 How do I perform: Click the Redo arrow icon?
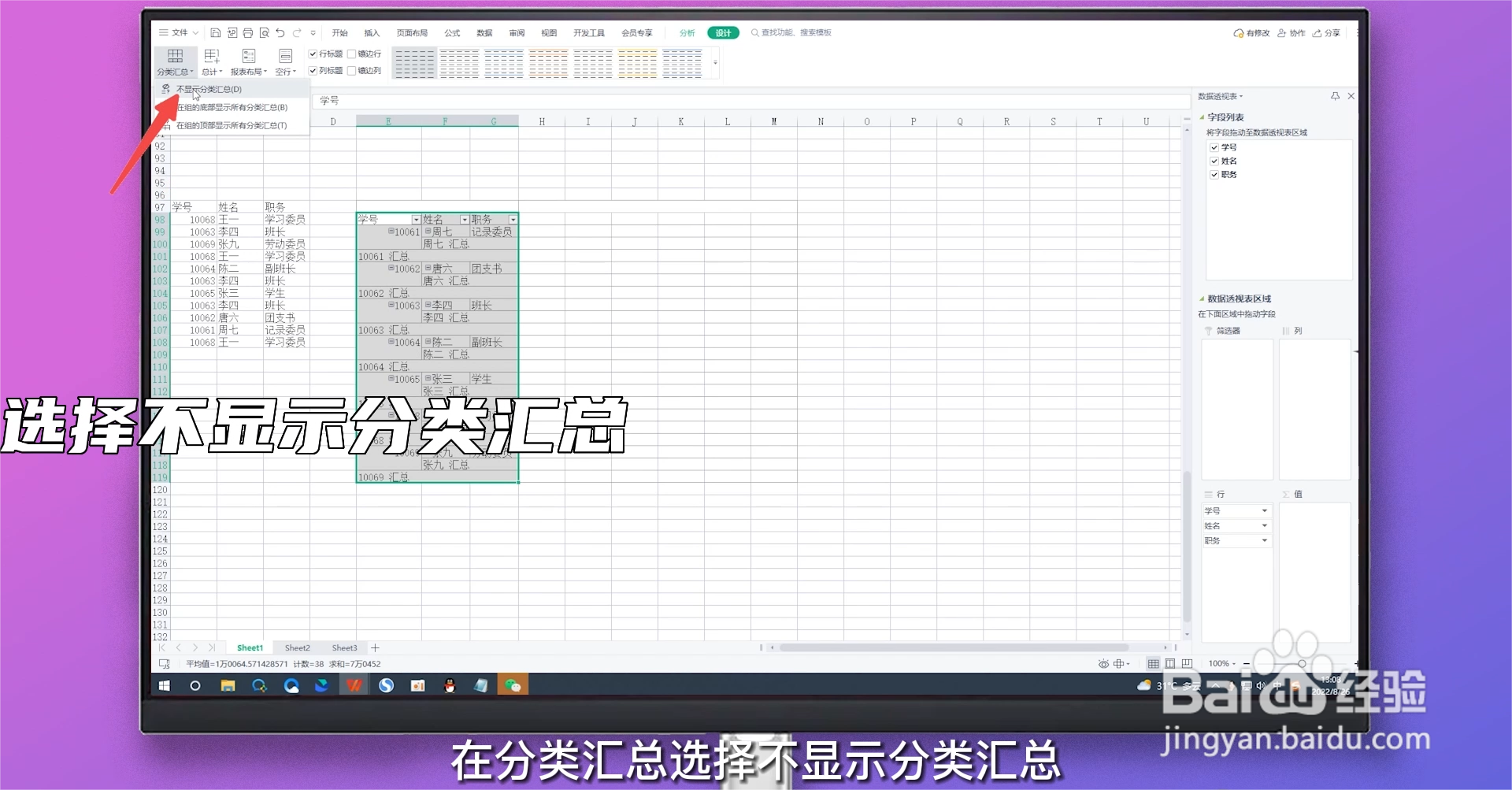click(x=297, y=32)
